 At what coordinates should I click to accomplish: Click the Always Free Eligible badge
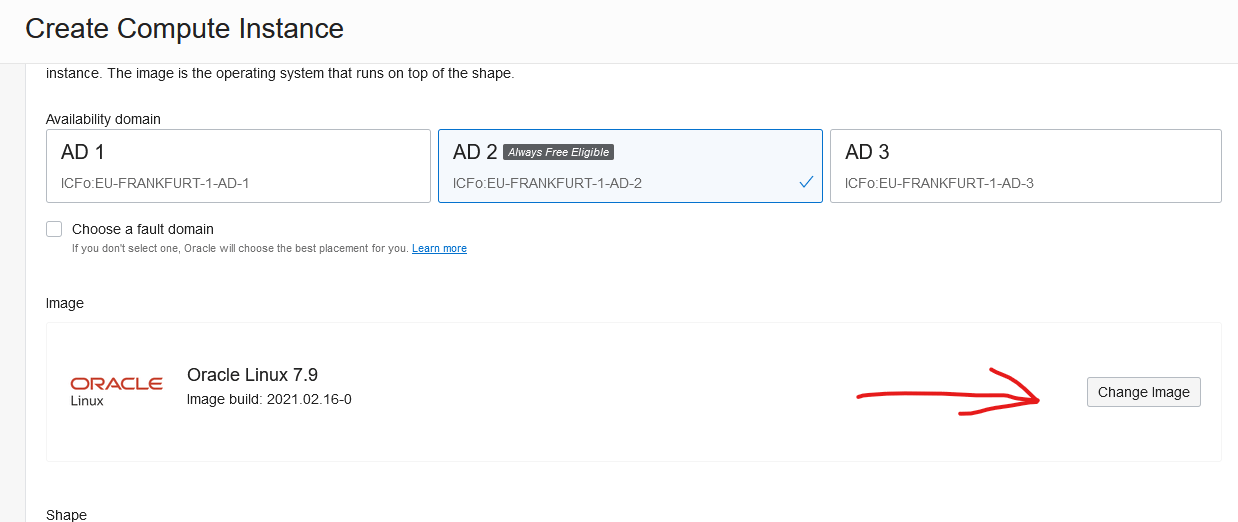pyautogui.click(x=558, y=152)
